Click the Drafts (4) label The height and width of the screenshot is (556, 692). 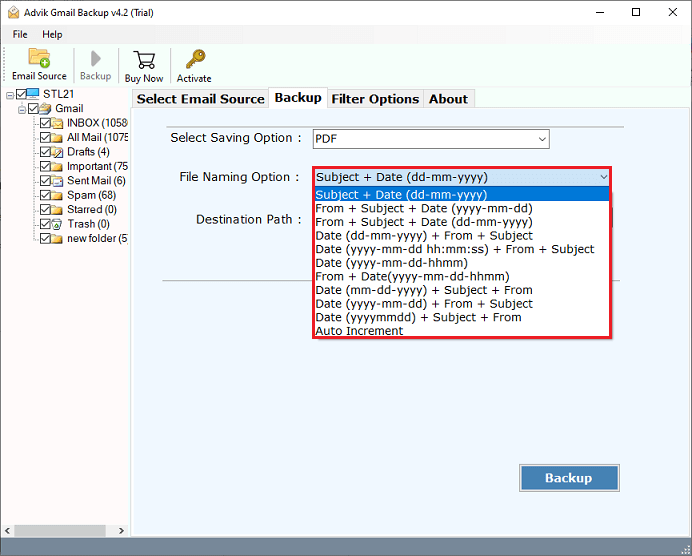(x=88, y=152)
